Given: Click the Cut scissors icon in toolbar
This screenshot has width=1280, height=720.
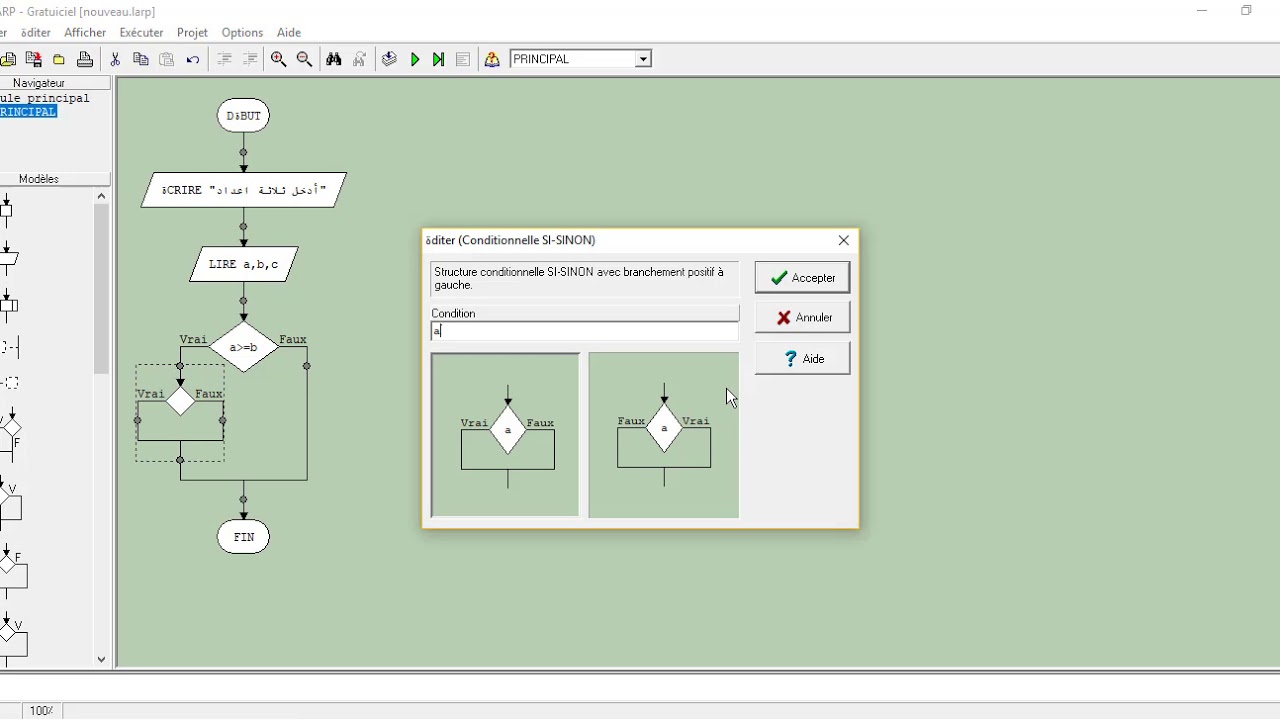Looking at the screenshot, I should coord(115,59).
